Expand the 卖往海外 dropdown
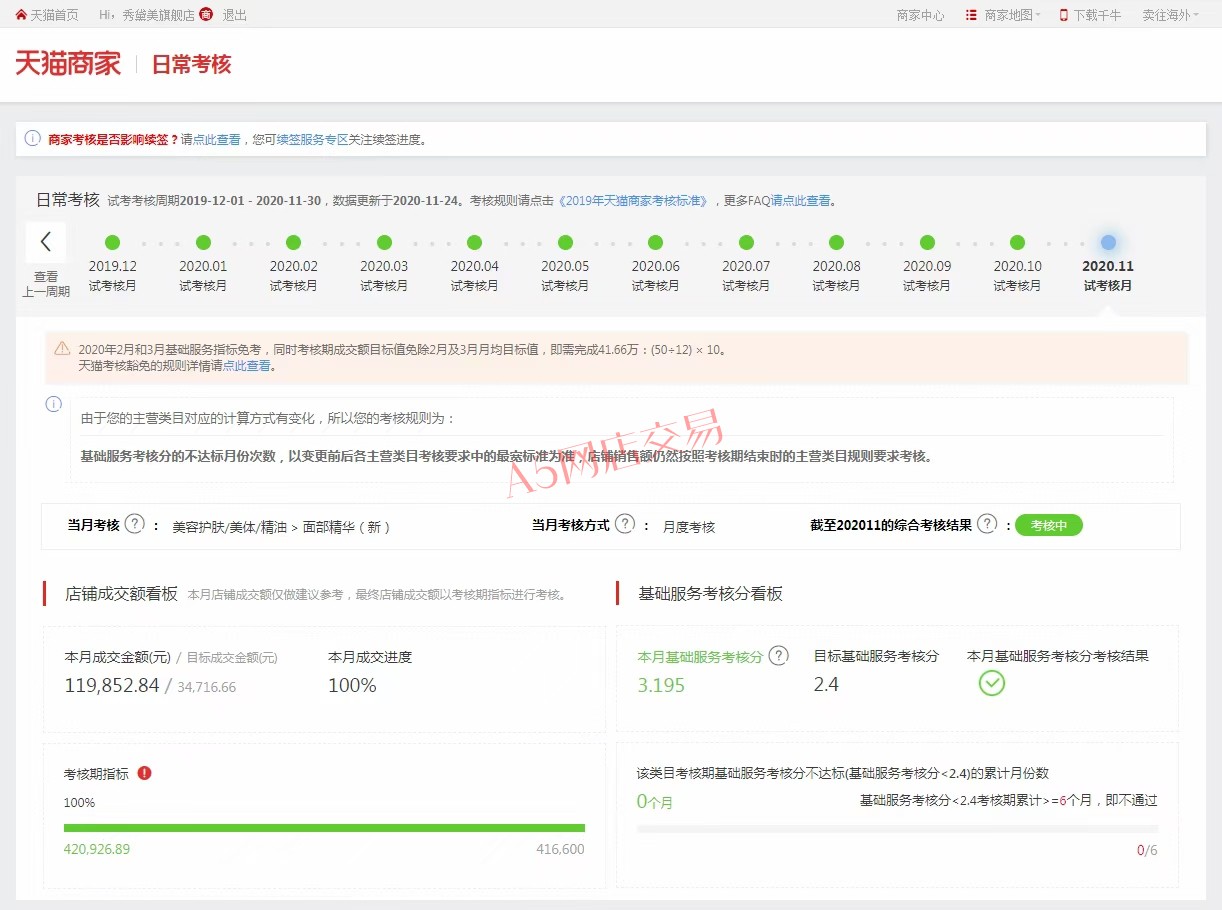Screen dimensions: 1222x910 (x=1169, y=15)
